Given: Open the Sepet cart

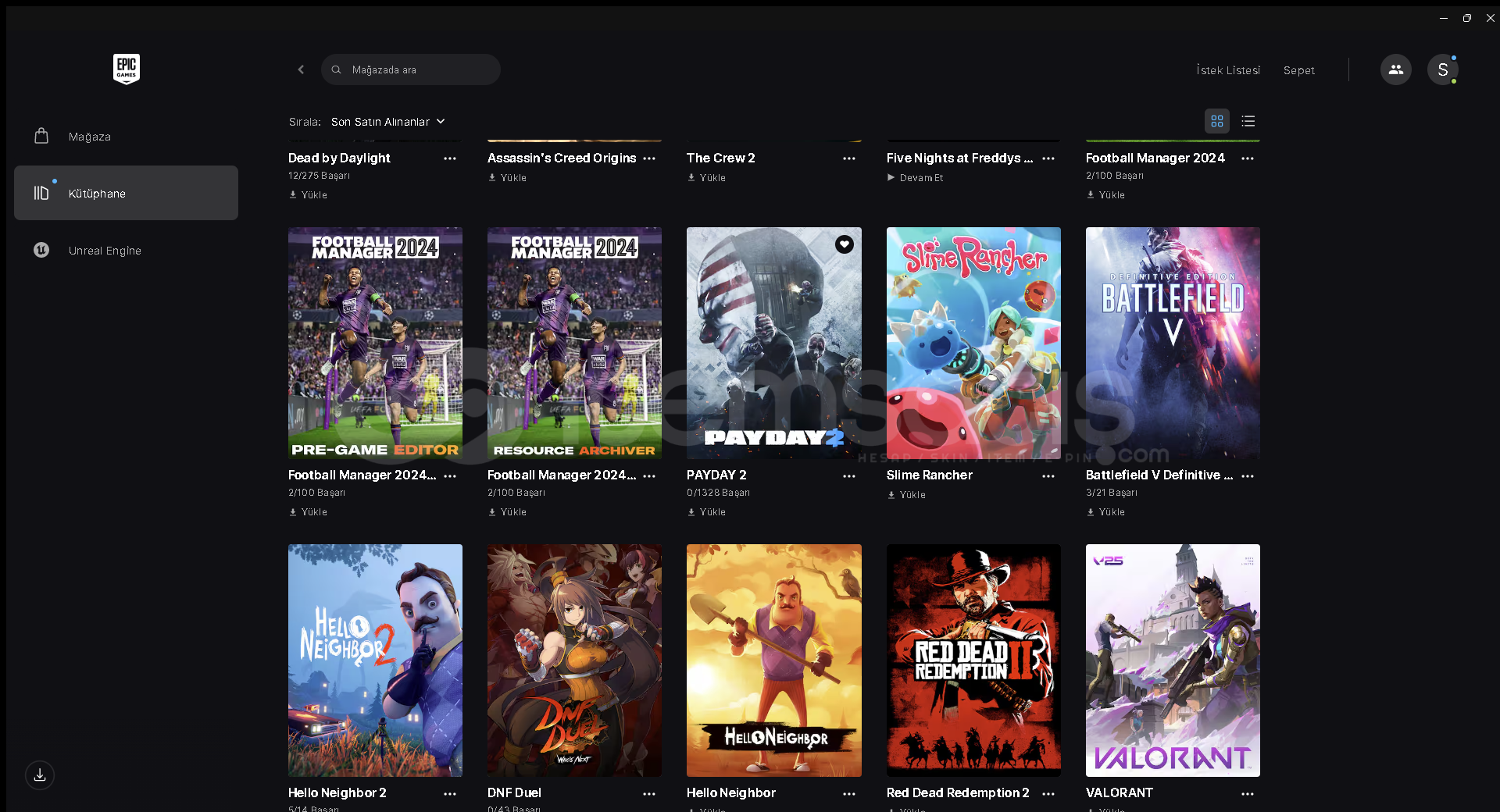Looking at the screenshot, I should click(1298, 70).
